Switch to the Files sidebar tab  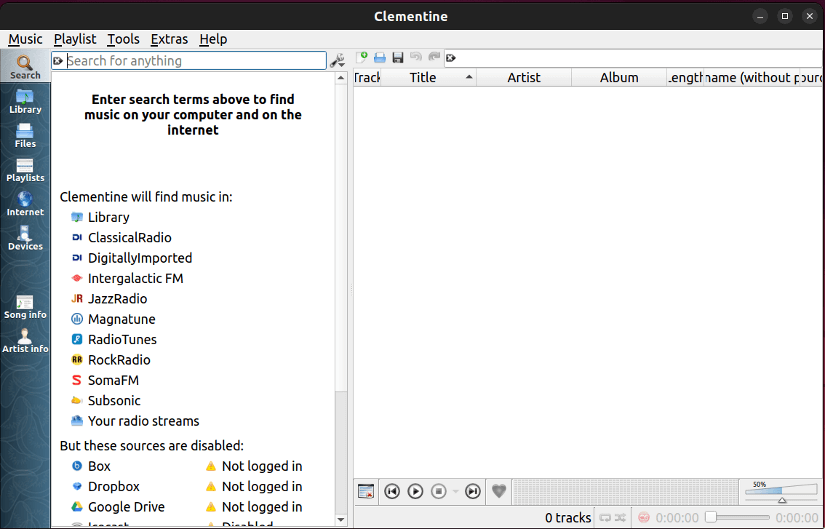click(x=25, y=135)
